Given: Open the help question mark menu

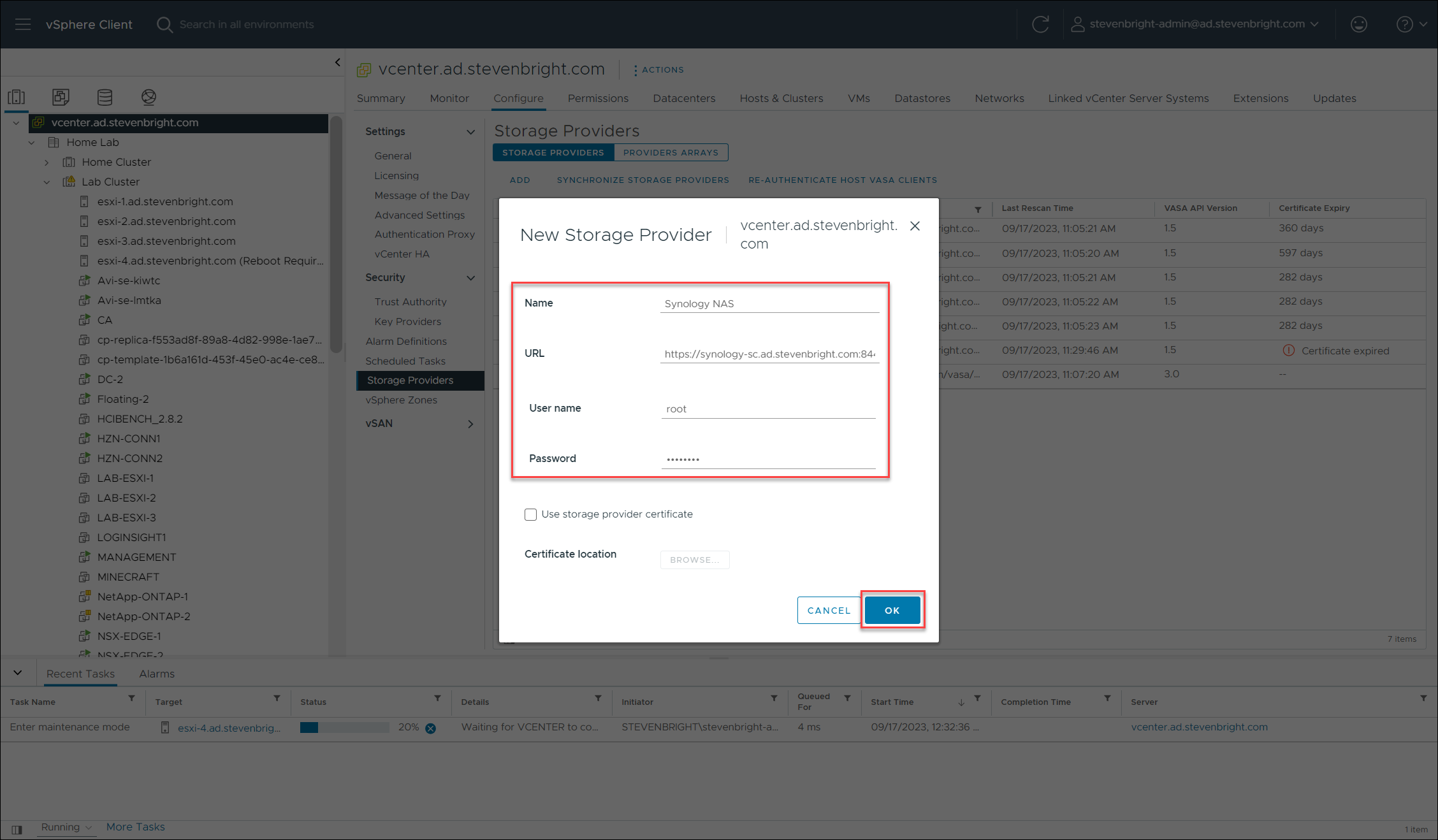Looking at the screenshot, I should 1404,24.
